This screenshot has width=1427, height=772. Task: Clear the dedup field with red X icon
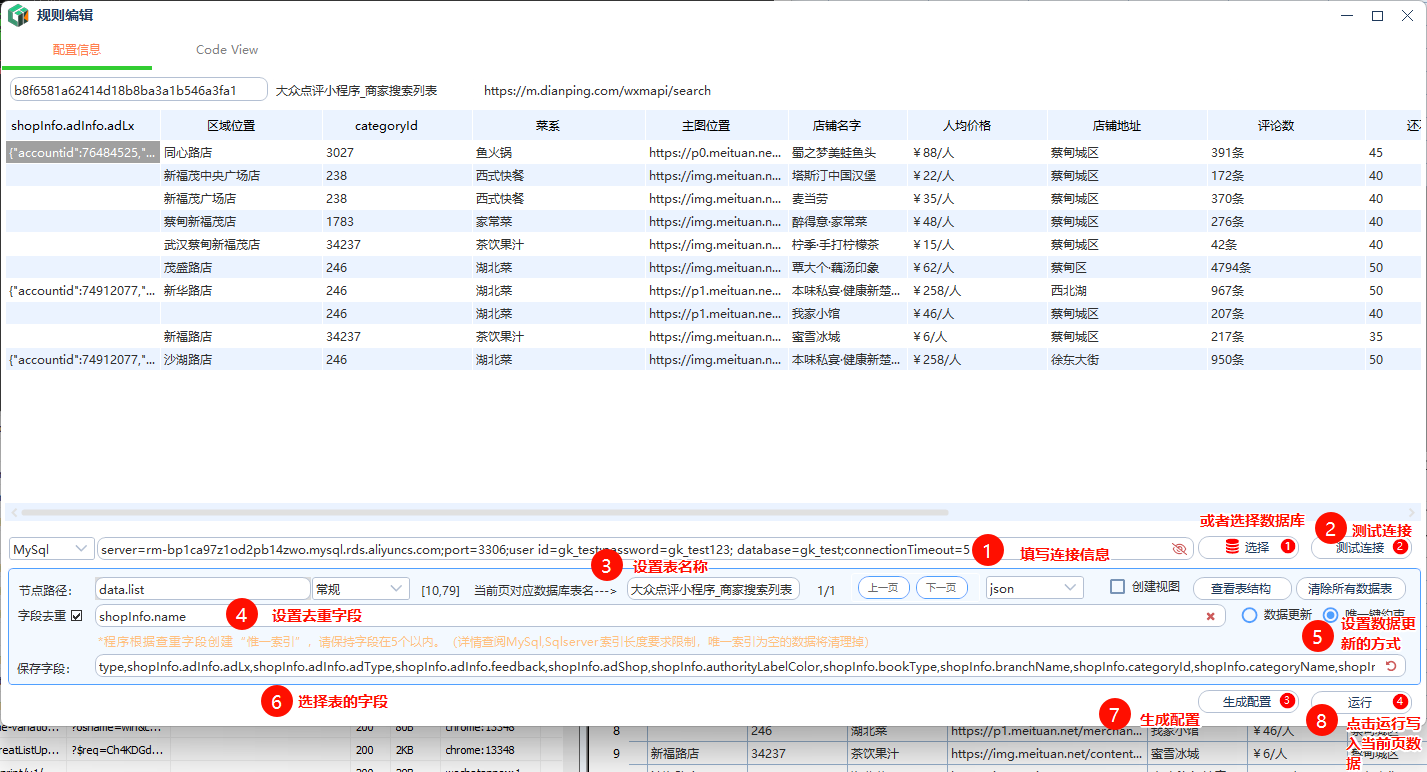pyautogui.click(x=1210, y=616)
